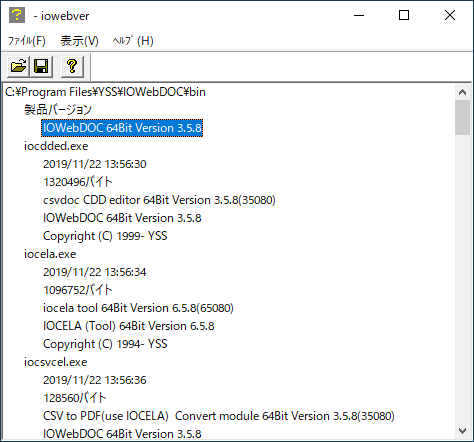Select the Copyright (C) 1999- YSS row
The width and height of the screenshot is (474, 442).
click(x=105, y=236)
